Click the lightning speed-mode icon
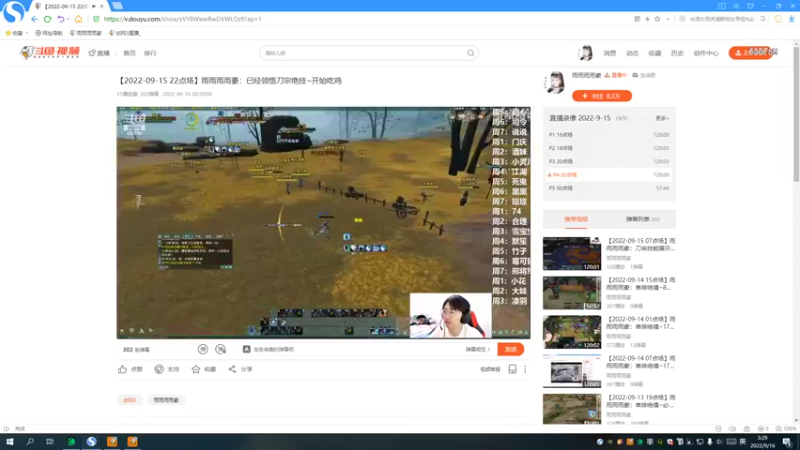800x450 pixels. click(x=647, y=19)
